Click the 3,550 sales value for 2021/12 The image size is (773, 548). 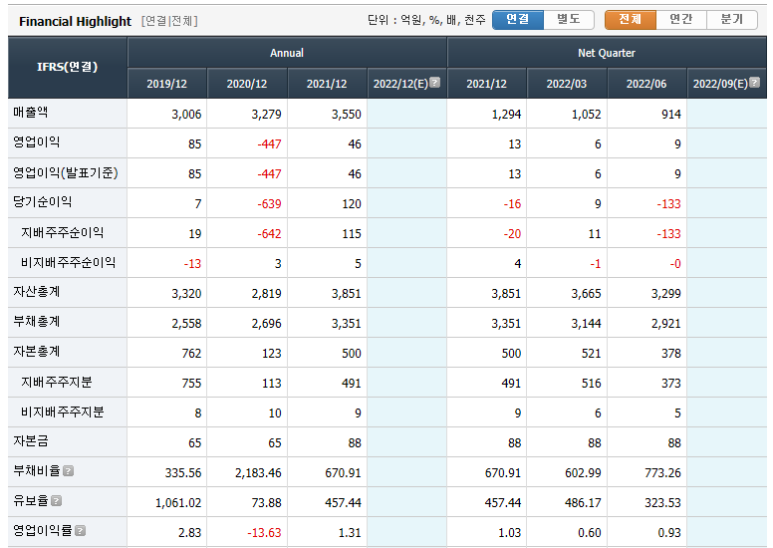[x=346, y=114]
